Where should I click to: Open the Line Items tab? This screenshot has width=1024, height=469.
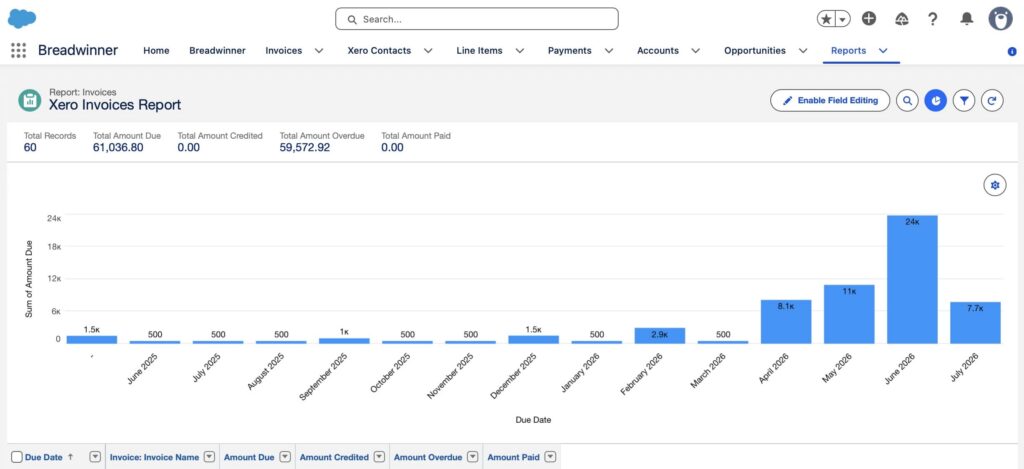[479, 50]
